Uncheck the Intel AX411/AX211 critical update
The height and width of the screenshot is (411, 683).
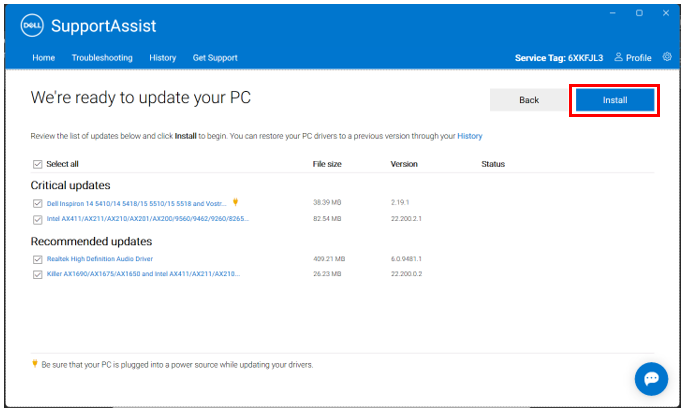point(37,219)
